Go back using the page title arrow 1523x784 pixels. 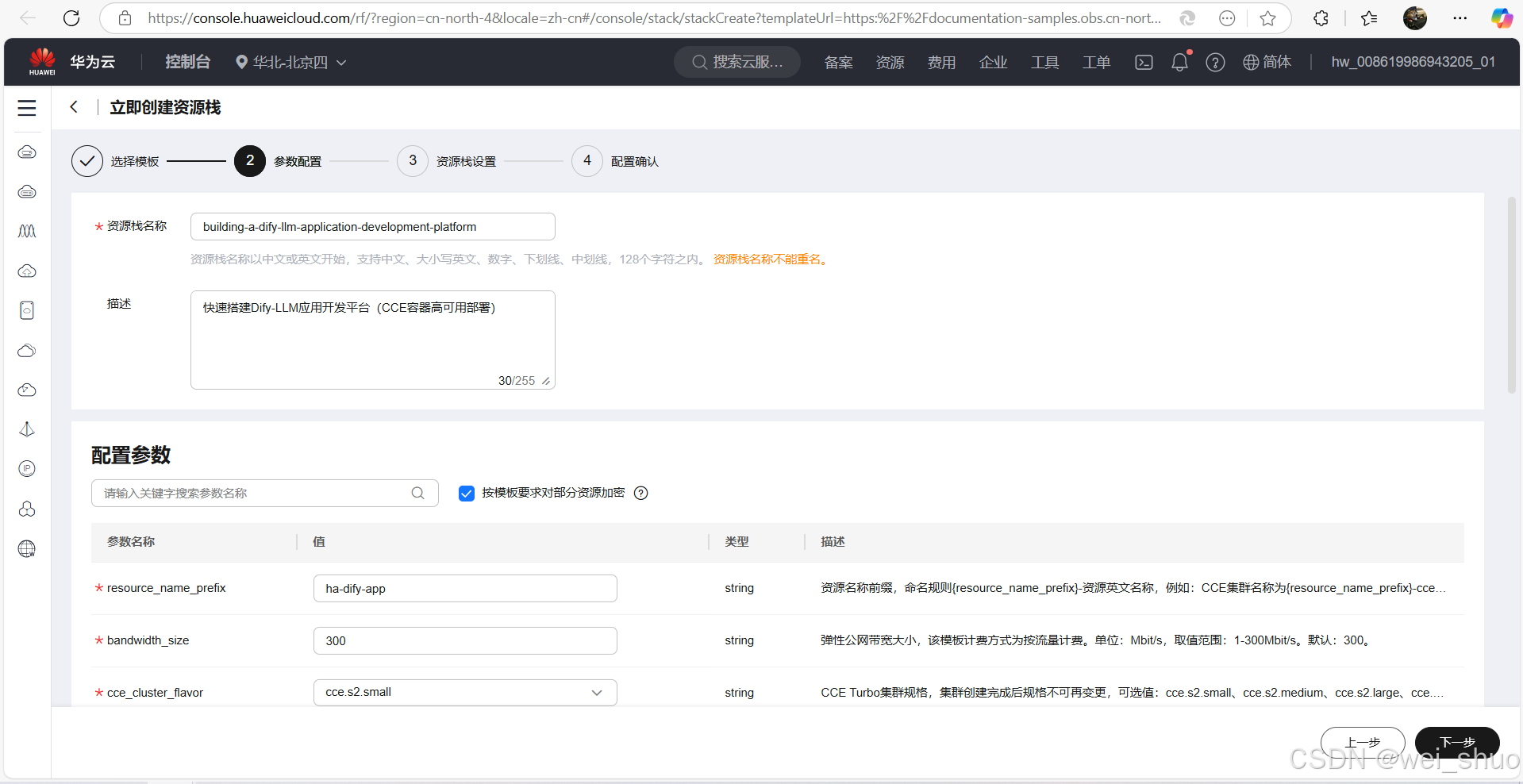[74, 106]
